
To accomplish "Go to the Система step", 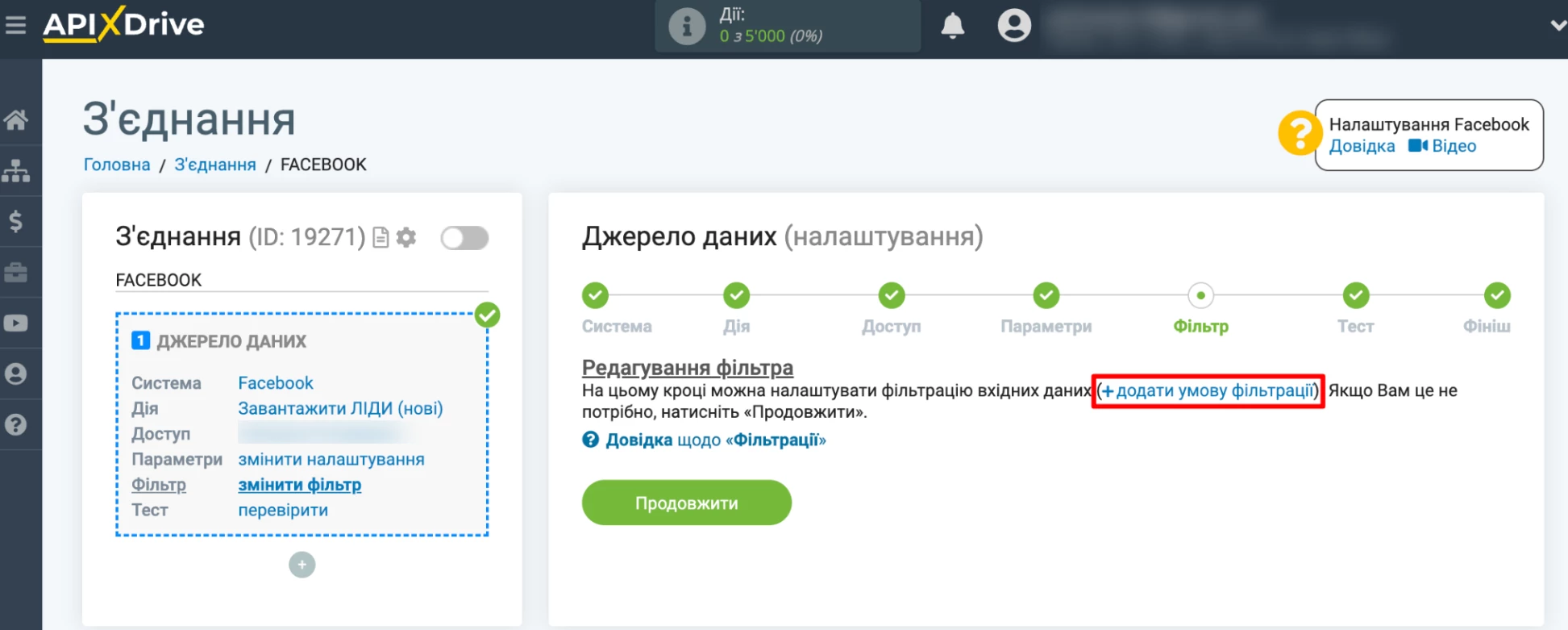I will [596, 296].
